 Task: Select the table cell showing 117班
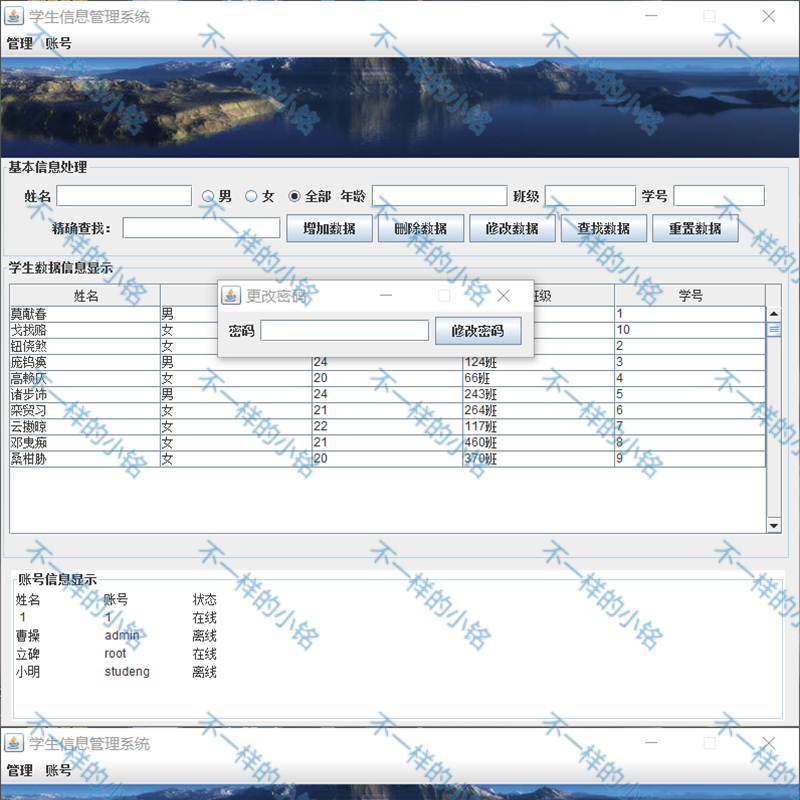click(x=538, y=427)
